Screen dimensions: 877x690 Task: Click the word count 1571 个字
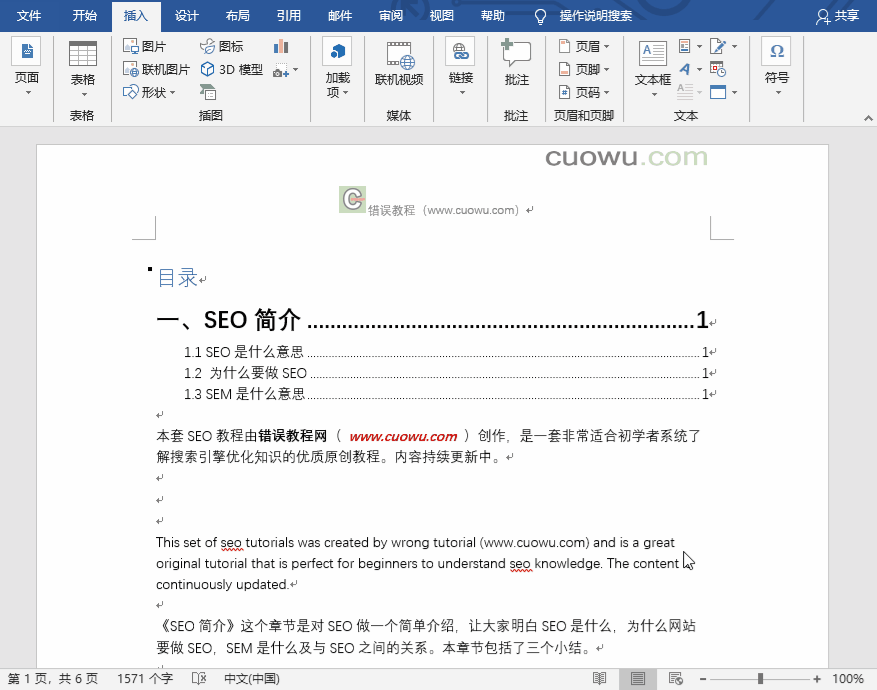click(145, 679)
